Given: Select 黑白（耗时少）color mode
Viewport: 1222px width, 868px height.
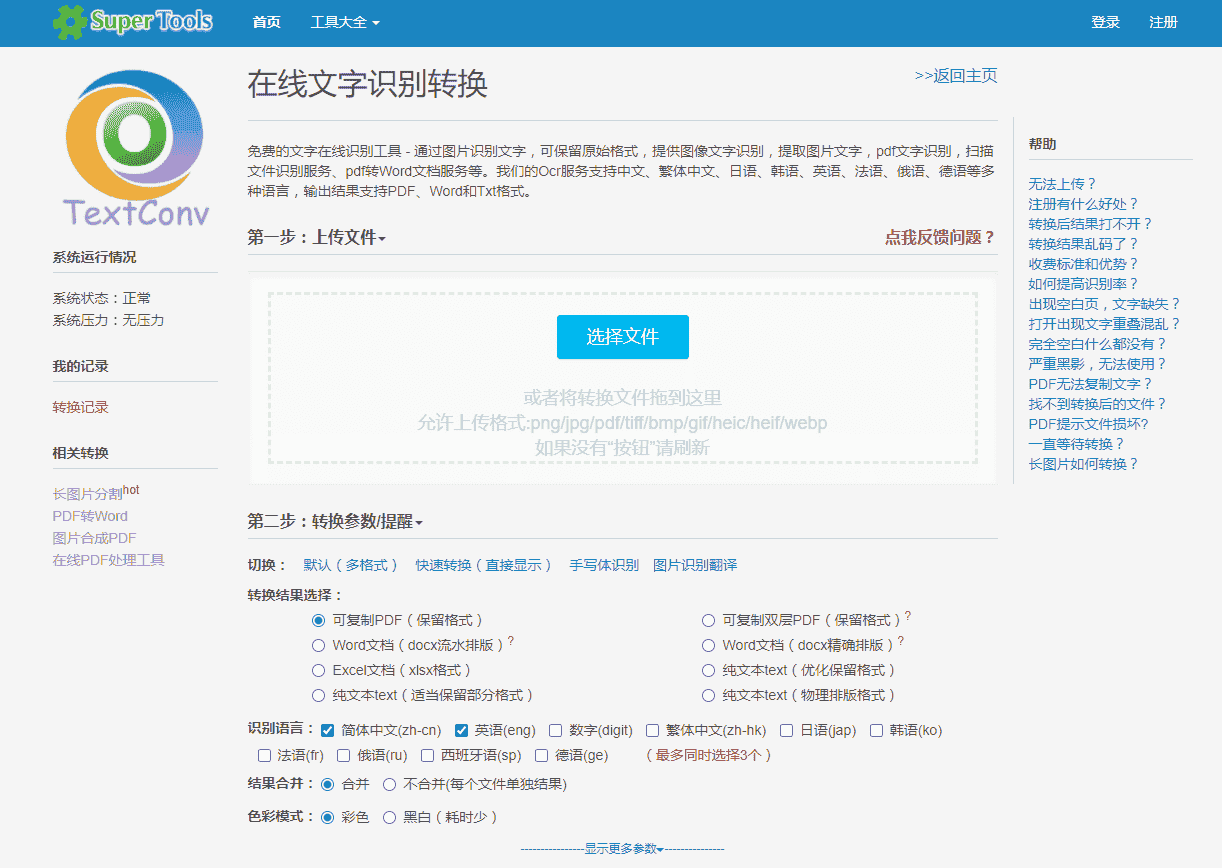Looking at the screenshot, I should click(x=390, y=817).
